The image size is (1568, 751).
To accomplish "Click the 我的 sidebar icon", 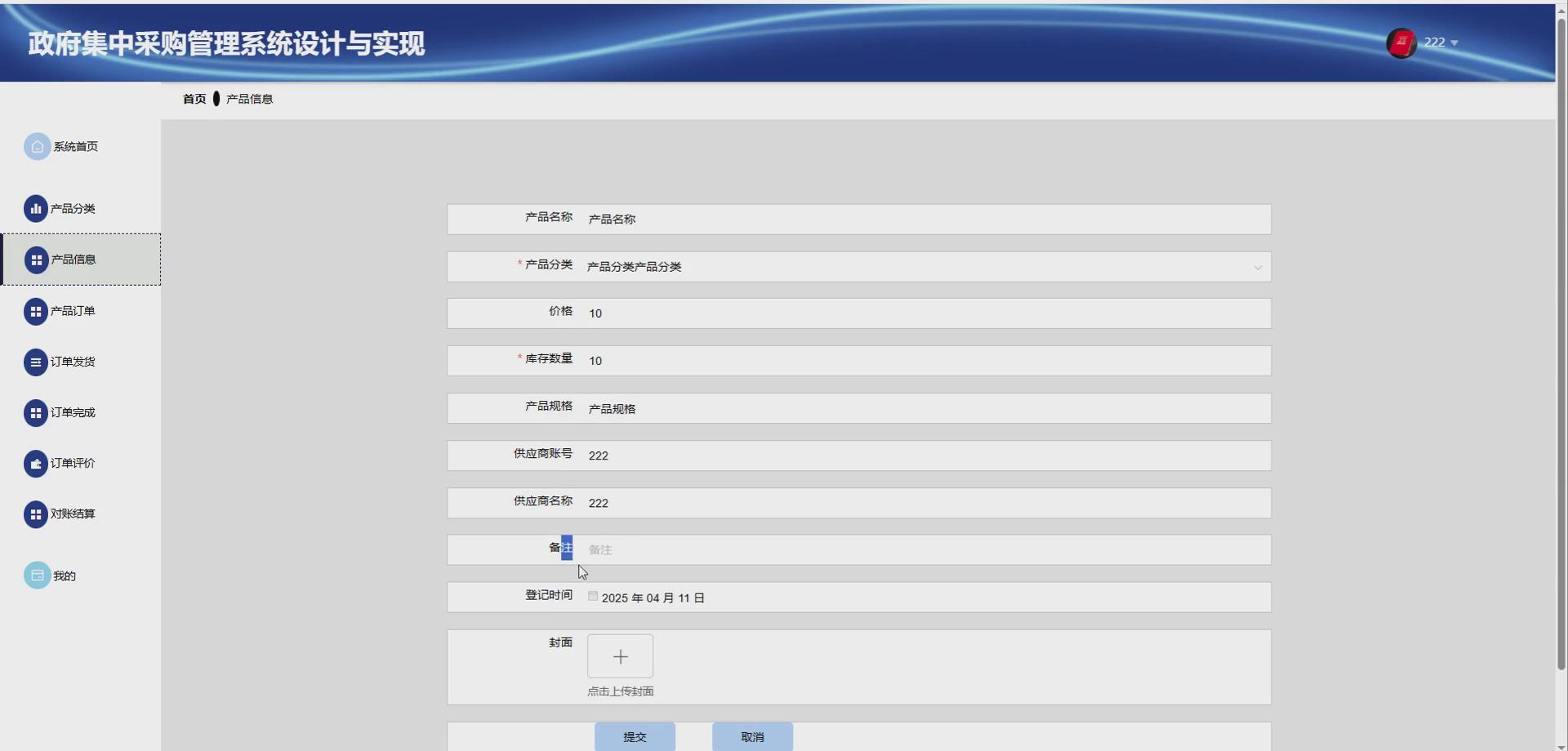I will pyautogui.click(x=37, y=575).
